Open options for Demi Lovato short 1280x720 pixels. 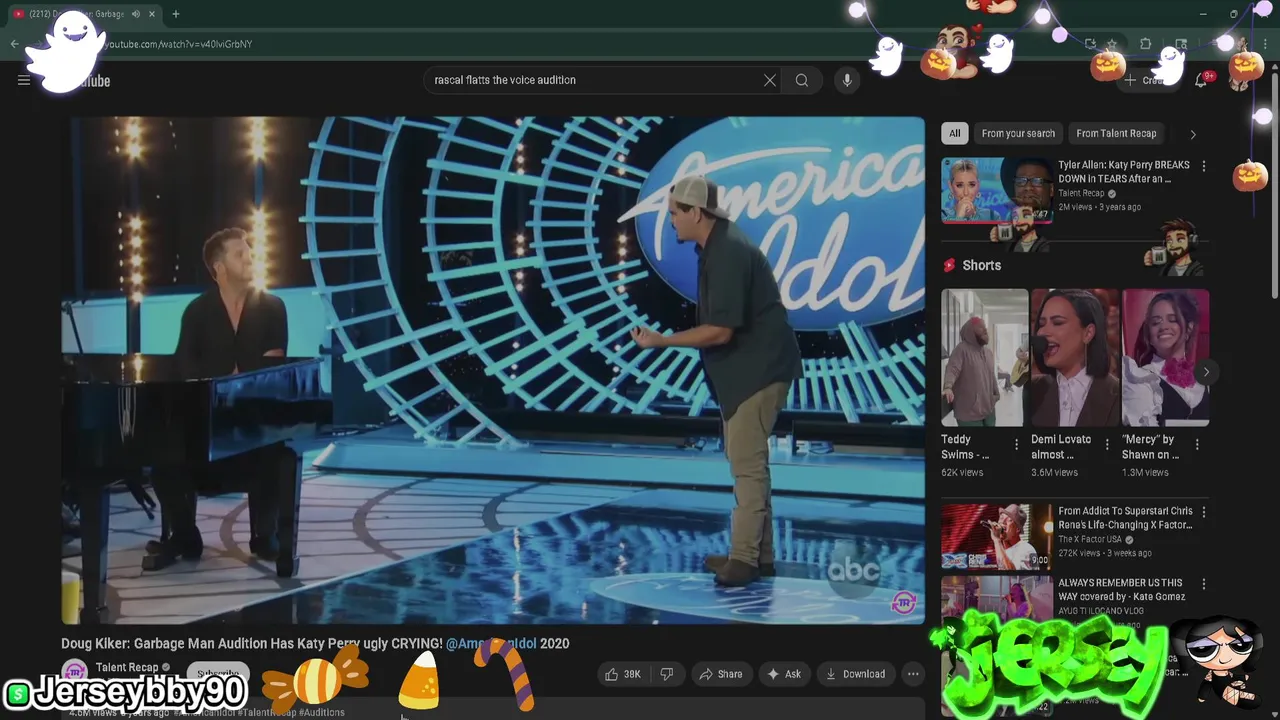tap(1107, 445)
